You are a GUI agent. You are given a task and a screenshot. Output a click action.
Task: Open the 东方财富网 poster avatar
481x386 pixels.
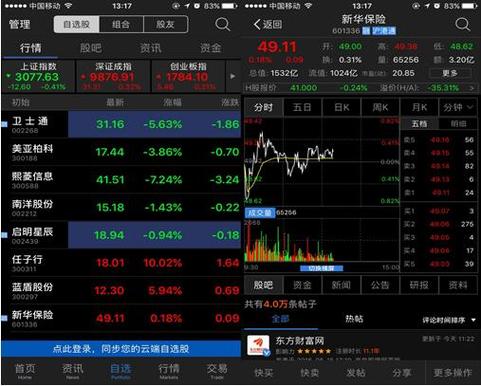click(x=258, y=346)
